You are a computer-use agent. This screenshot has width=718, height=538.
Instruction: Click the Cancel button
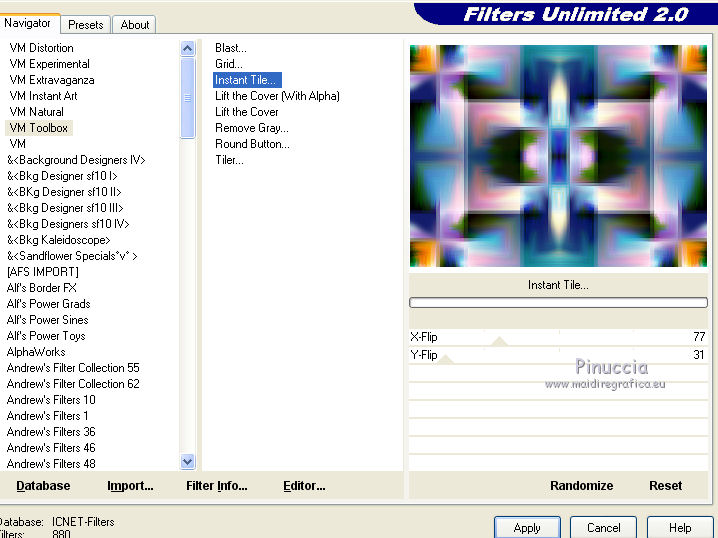point(603,528)
